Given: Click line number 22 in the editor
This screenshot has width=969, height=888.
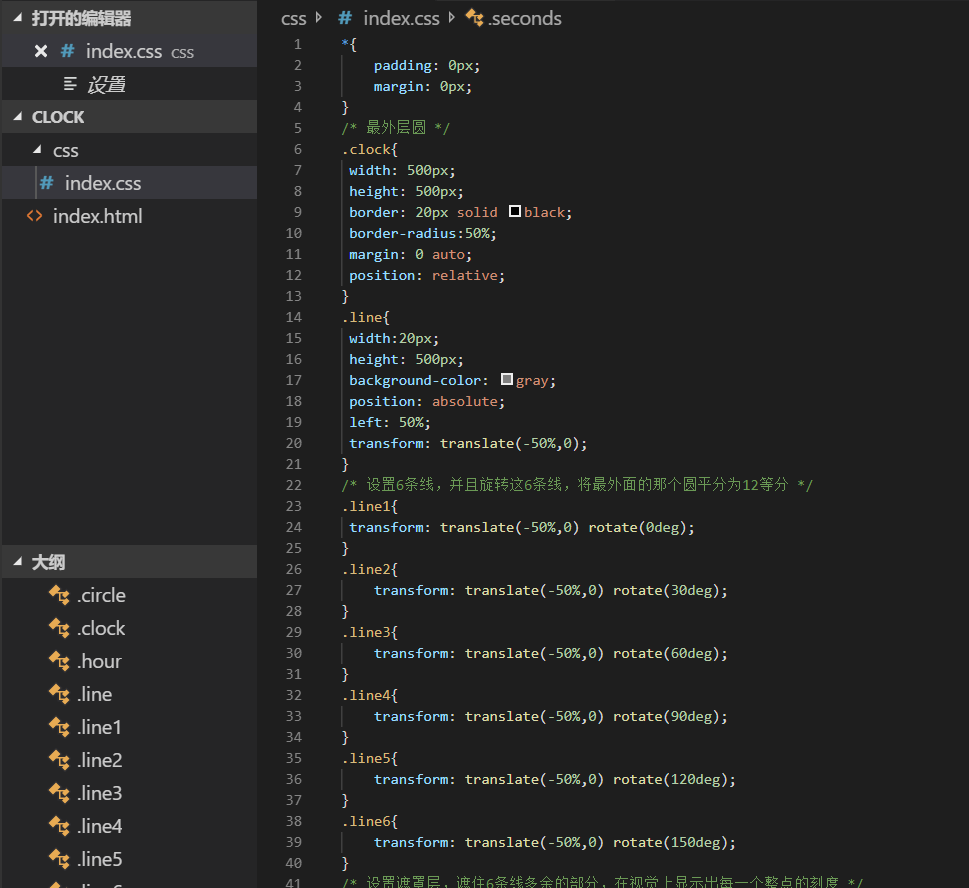Looking at the screenshot, I should (294, 484).
